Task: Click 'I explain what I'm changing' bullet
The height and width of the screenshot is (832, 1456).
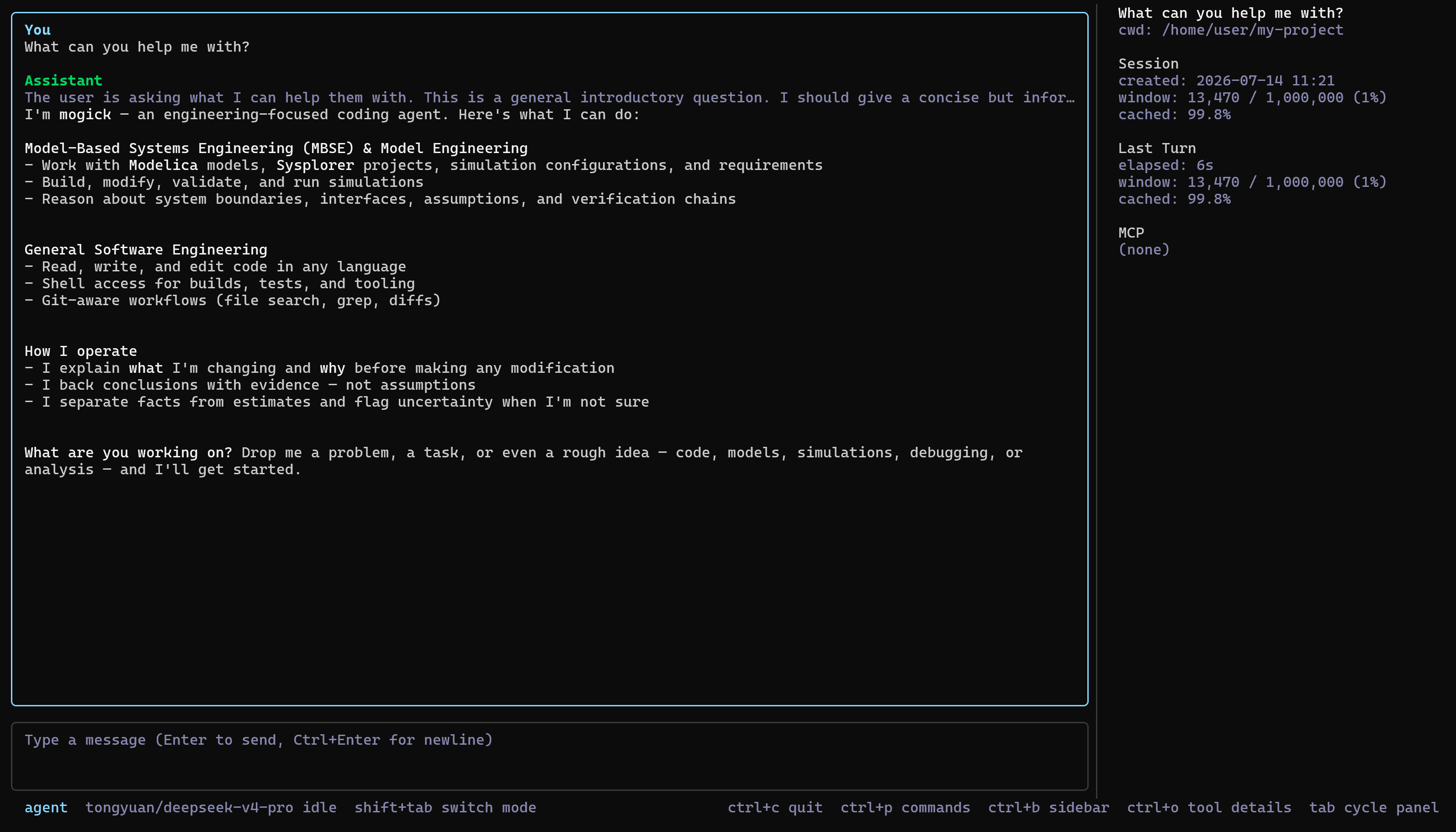Action: coord(319,368)
